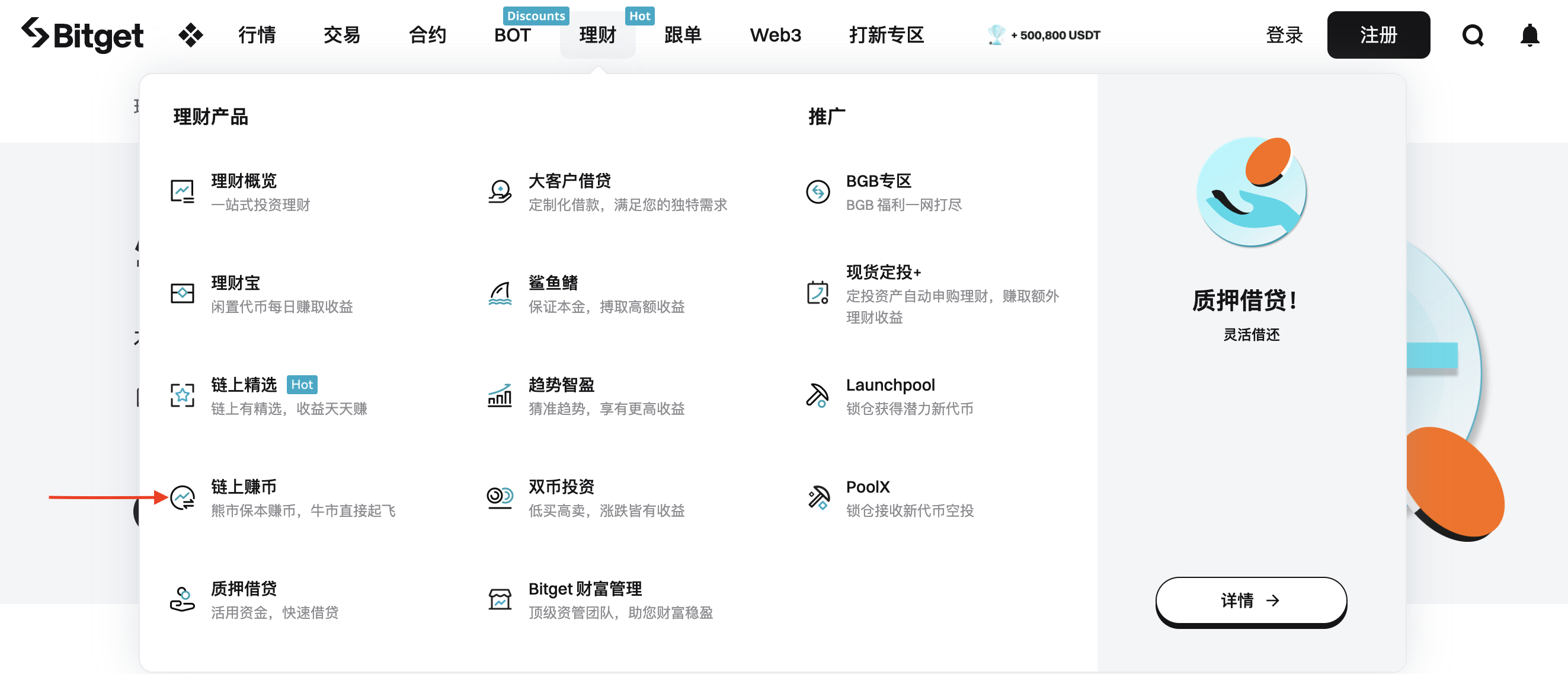
Task: Click the 登录 login link
Action: point(1284,36)
